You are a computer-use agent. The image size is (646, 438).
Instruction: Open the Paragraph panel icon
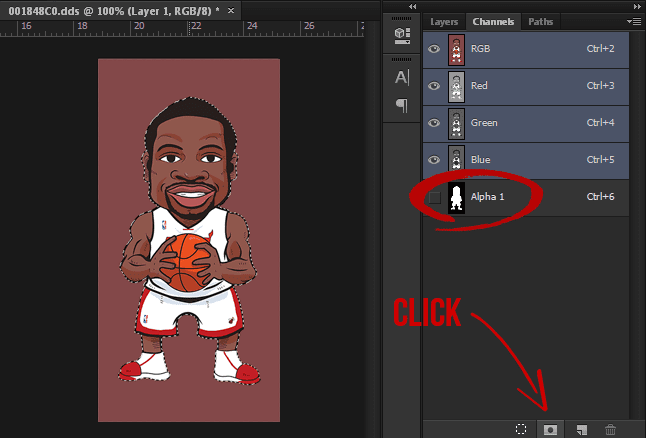pos(402,105)
